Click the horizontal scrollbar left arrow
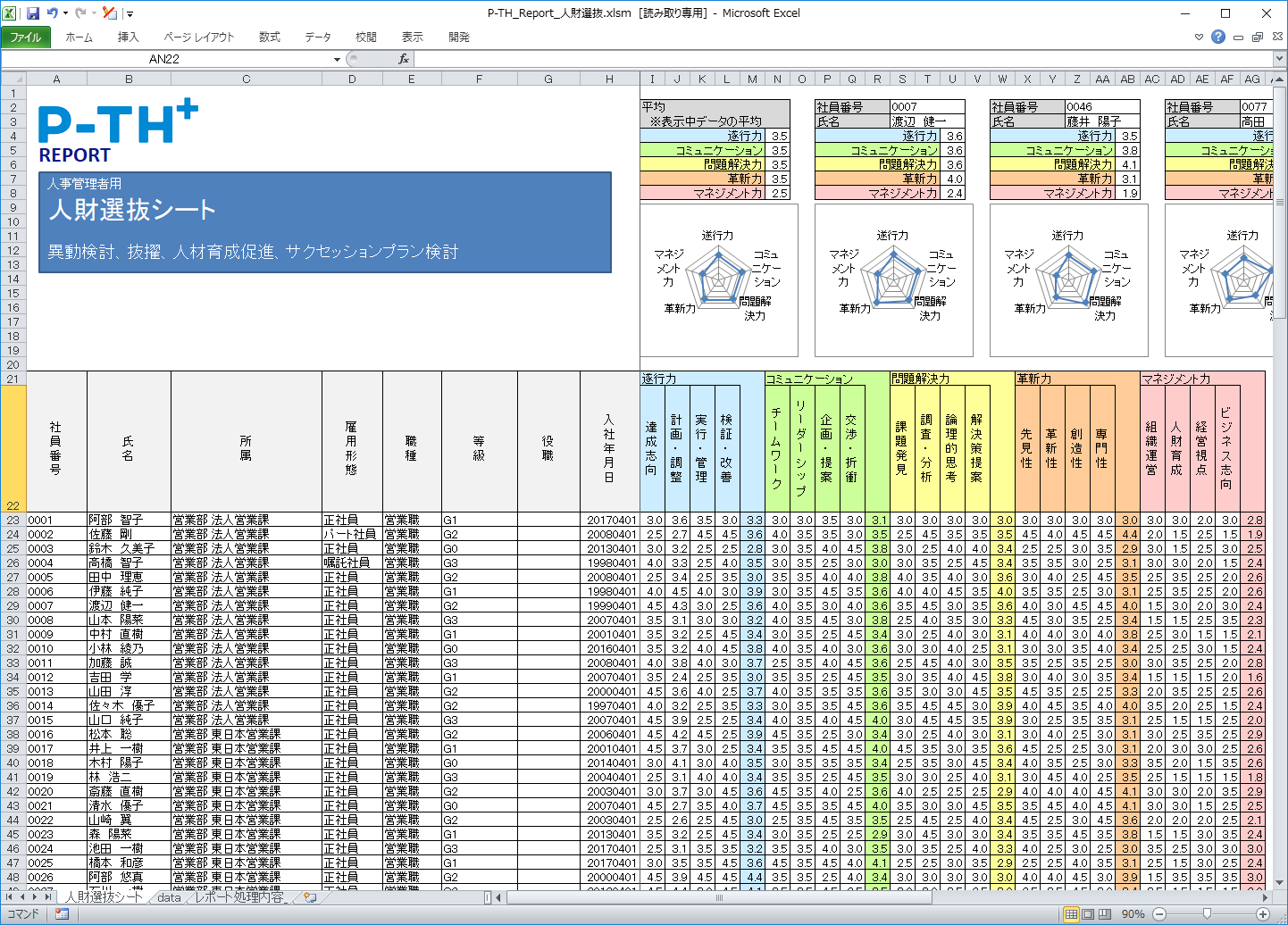1288x925 pixels. tap(499, 897)
